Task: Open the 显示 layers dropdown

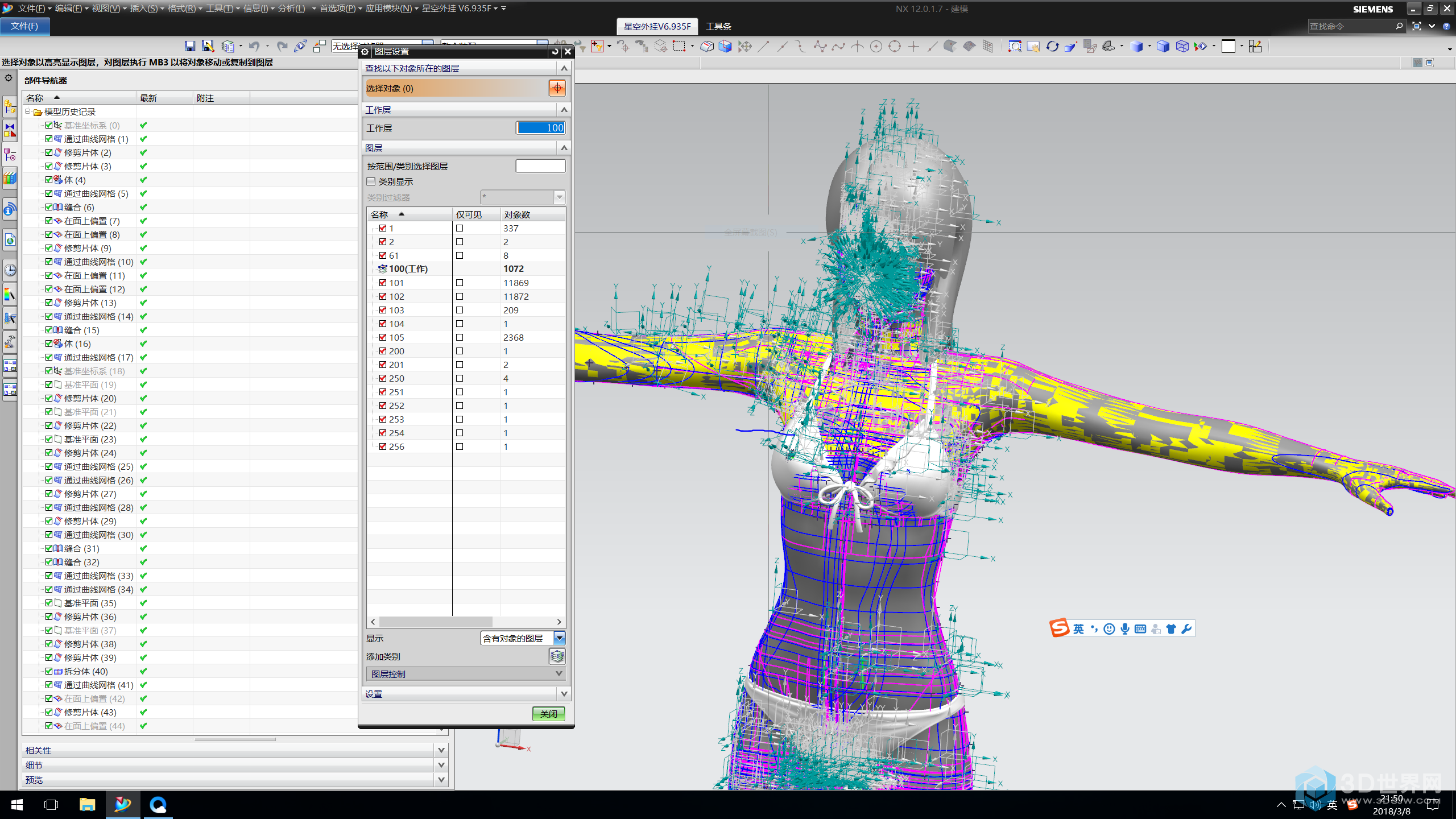Action: (x=559, y=638)
